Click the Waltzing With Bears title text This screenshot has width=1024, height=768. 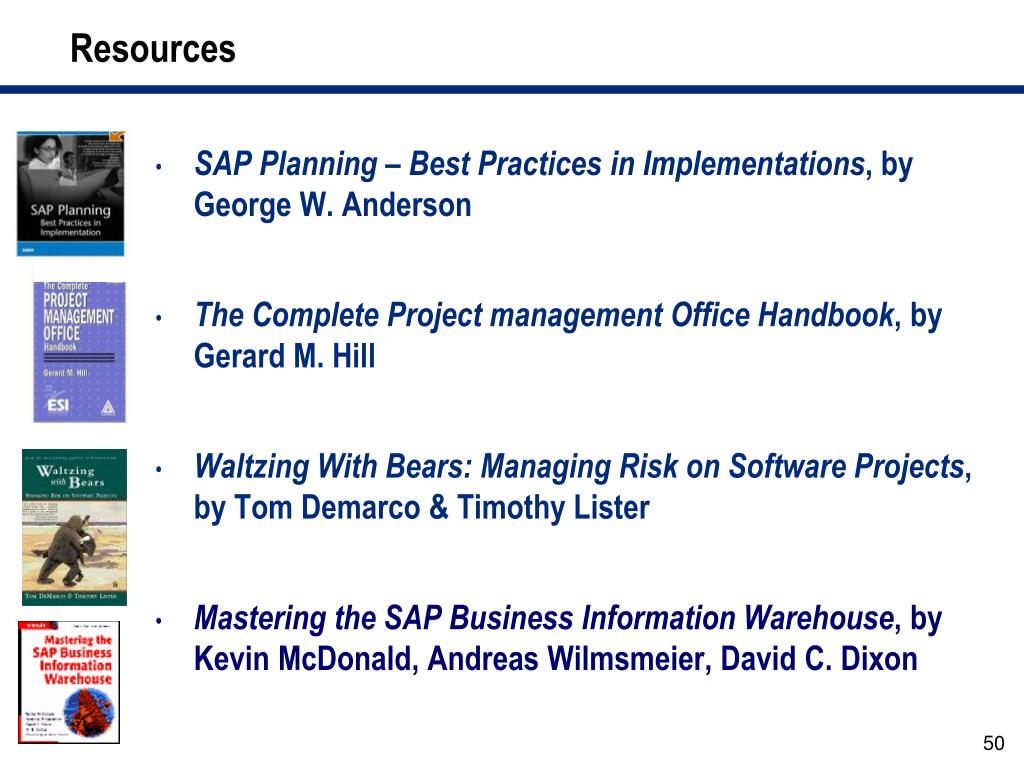coord(580,467)
